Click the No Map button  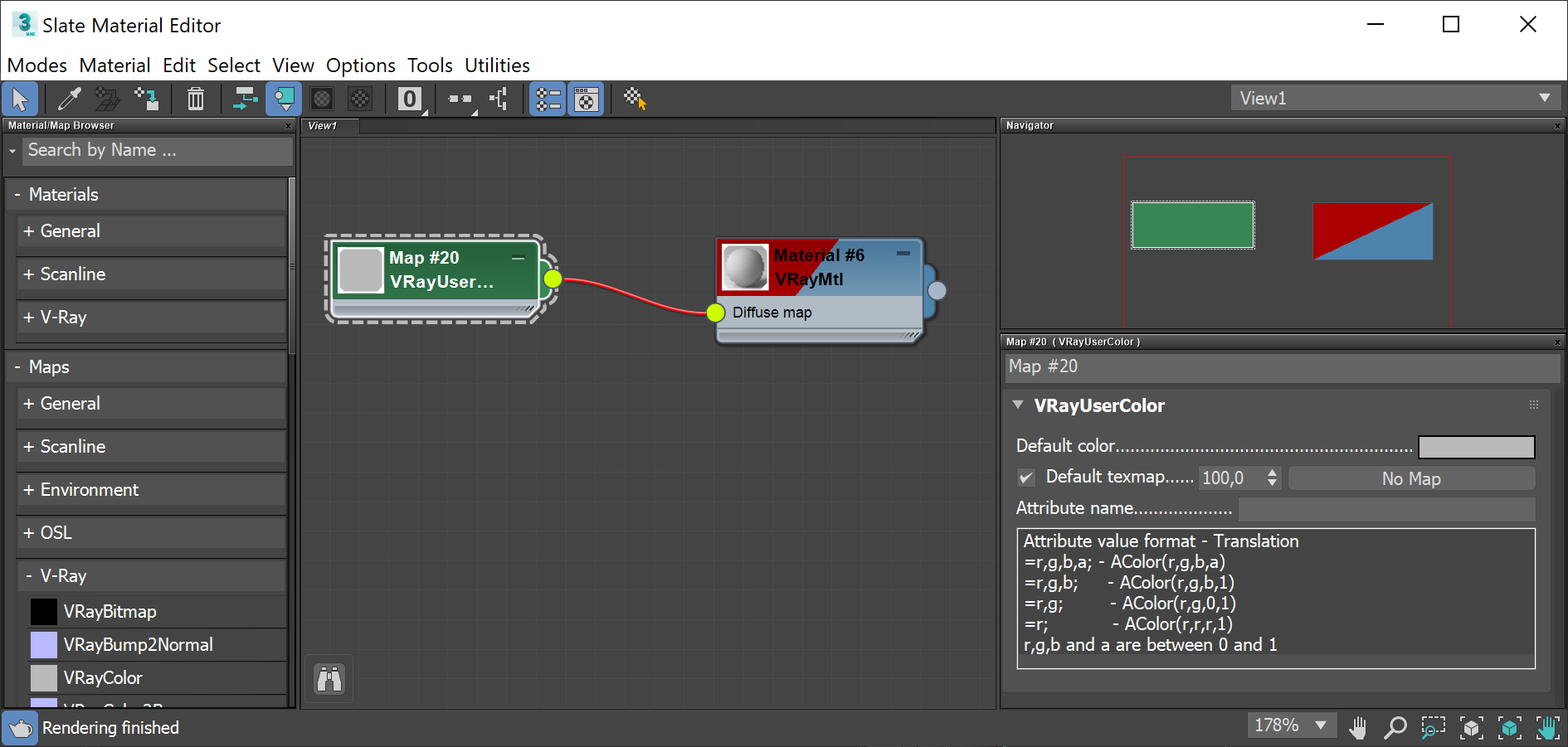pos(1411,478)
